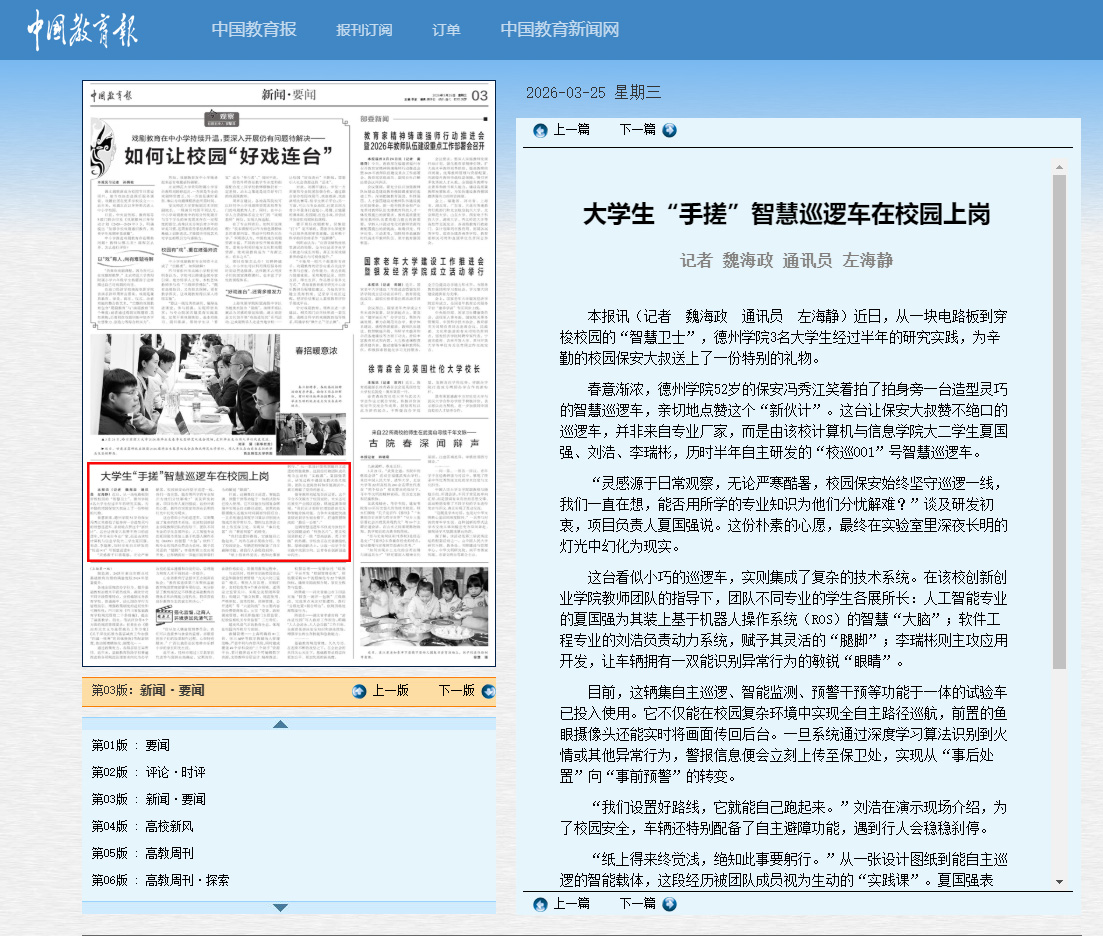Click the next-article arrow icon above the article
Screen dimensions: 1103x936
[x=669, y=130]
